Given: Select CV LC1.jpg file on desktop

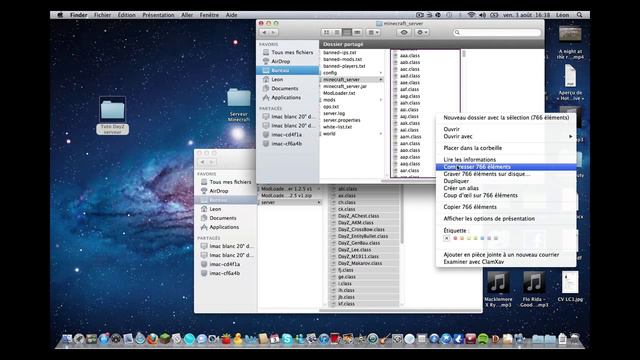Looking at the screenshot, I should click(570, 287).
